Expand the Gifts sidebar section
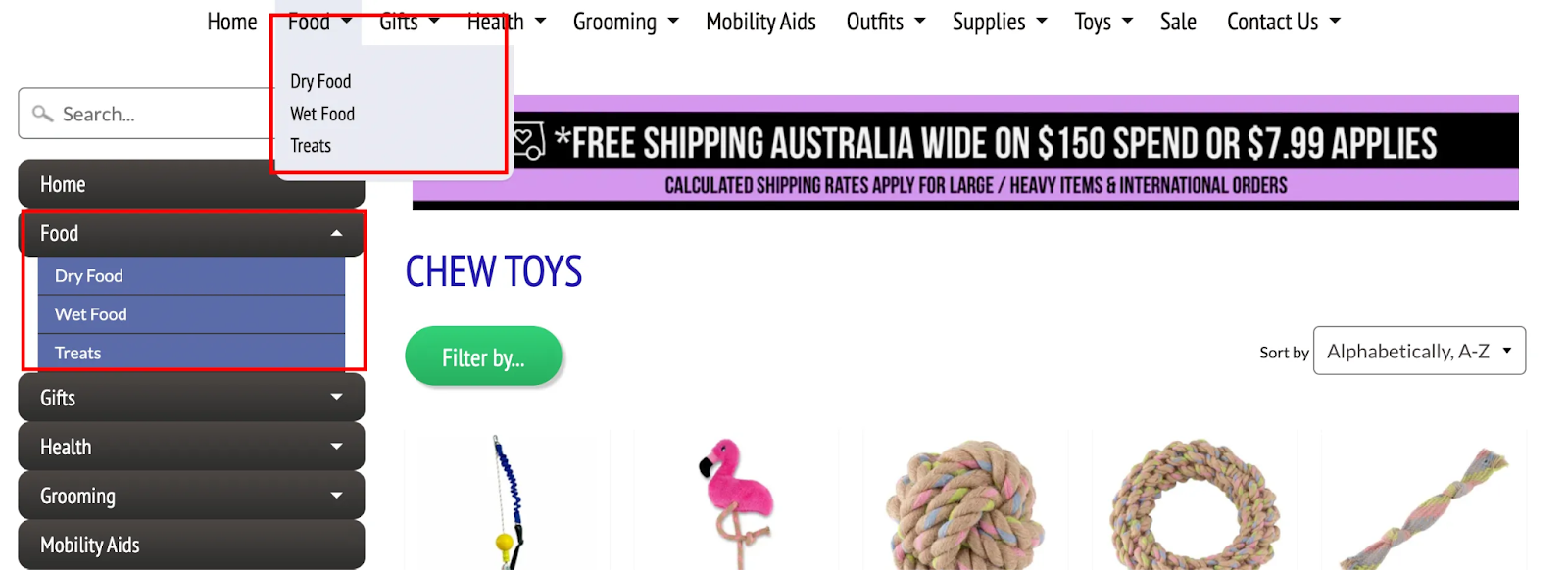The height and width of the screenshot is (570, 1568). click(336, 397)
